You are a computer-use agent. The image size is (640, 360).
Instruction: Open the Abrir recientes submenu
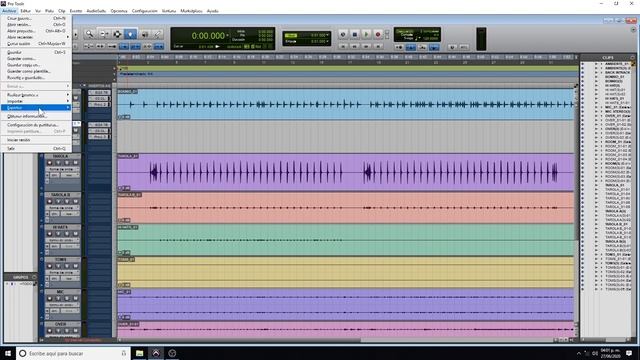(x=36, y=37)
